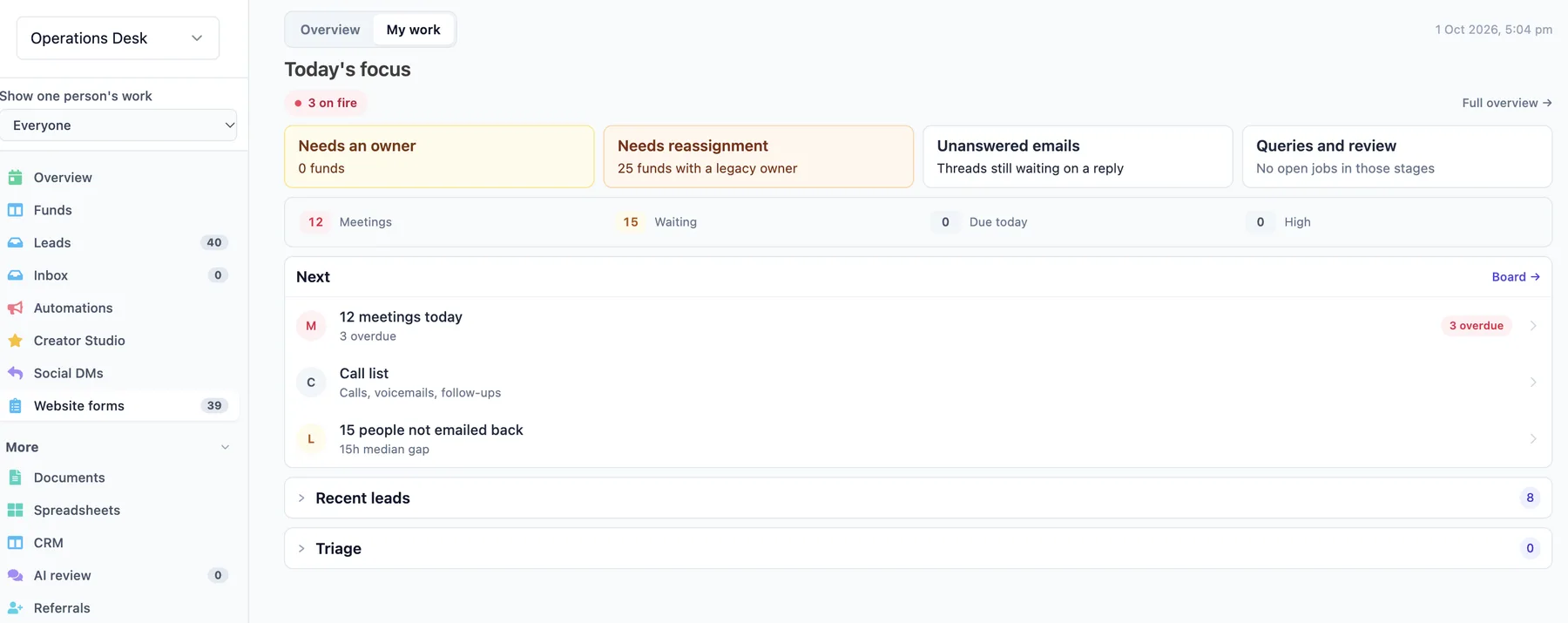The image size is (1568, 623).
Task: Click the Referrals person-plus icon
Action: [15, 608]
